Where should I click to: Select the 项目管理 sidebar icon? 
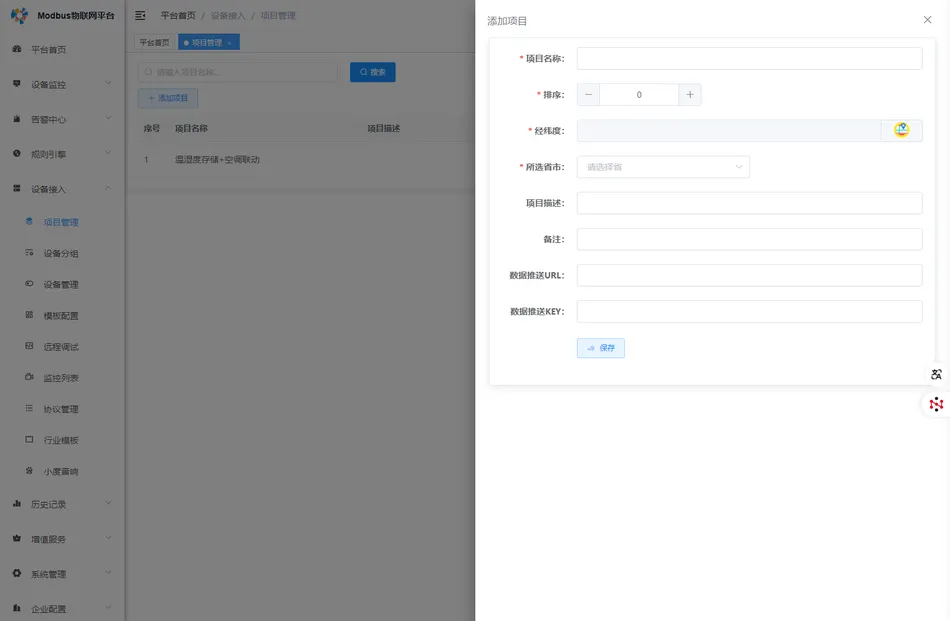coord(31,221)
